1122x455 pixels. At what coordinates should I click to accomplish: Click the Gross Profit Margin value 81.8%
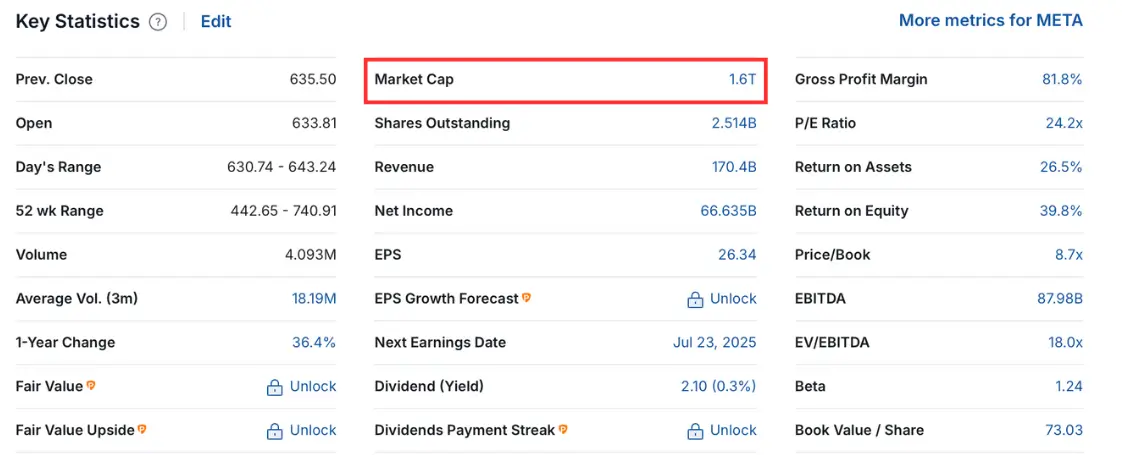pos(1062,79)
